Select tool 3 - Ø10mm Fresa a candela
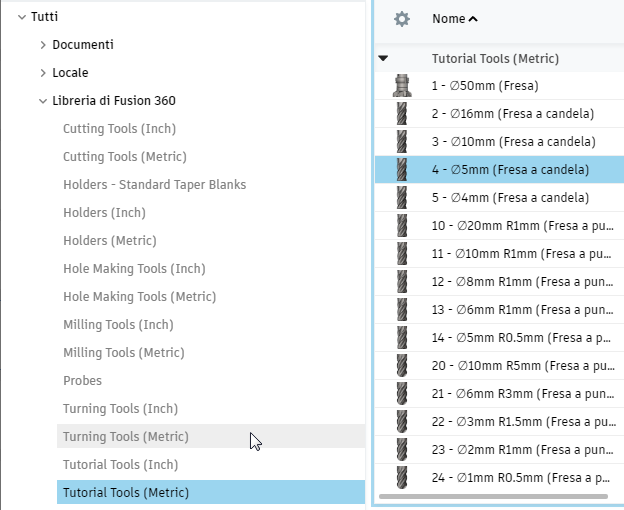Image resolution: width=624 pixels, height=510 pixels. click(x=513, y=142)
